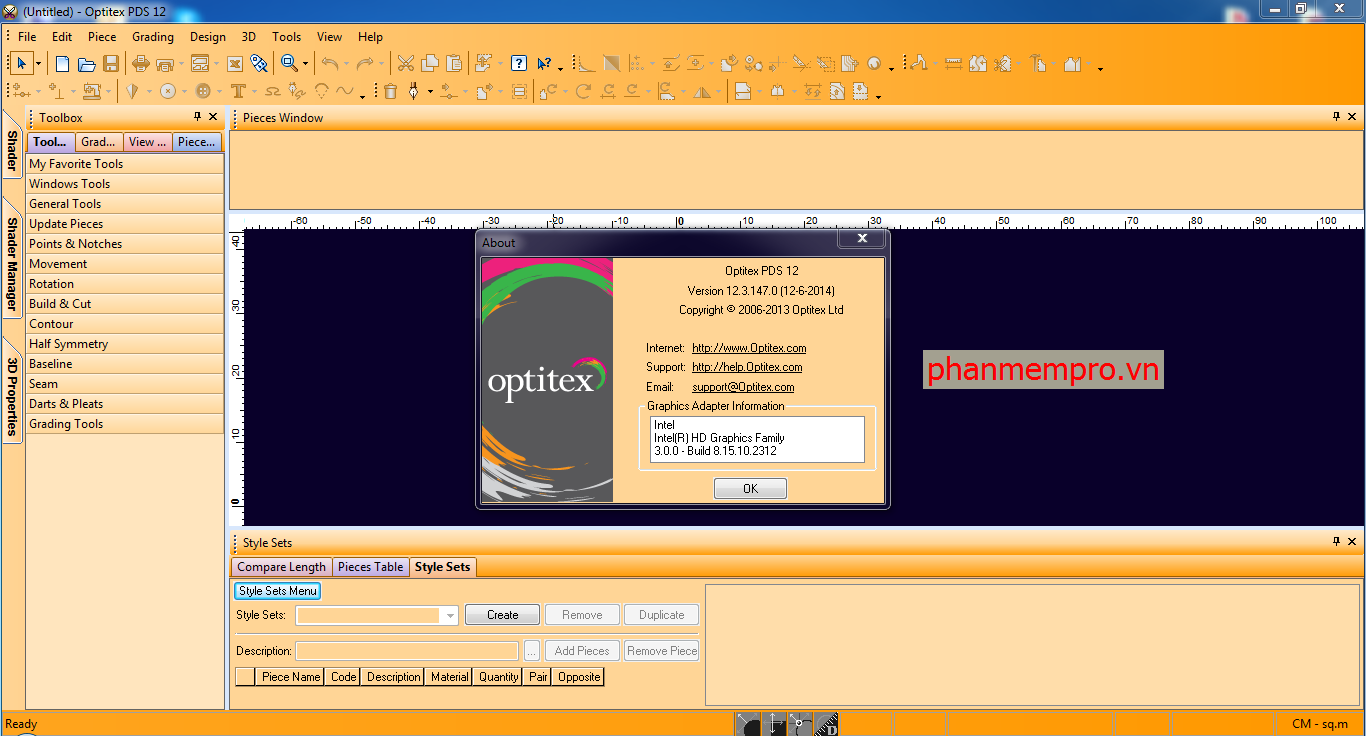Click the Save floppy disk icon
The height and width of the screenshot is (736, 1366).
pyautogui.click(x=111, y=64)
